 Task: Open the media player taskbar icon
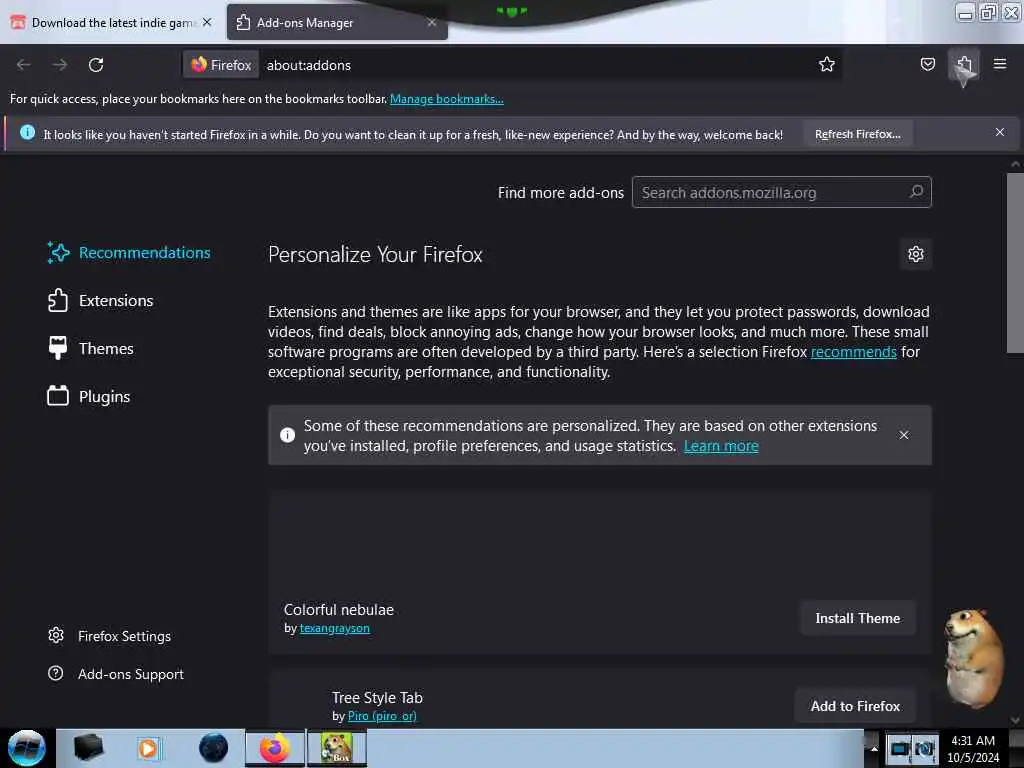point(148,748)
